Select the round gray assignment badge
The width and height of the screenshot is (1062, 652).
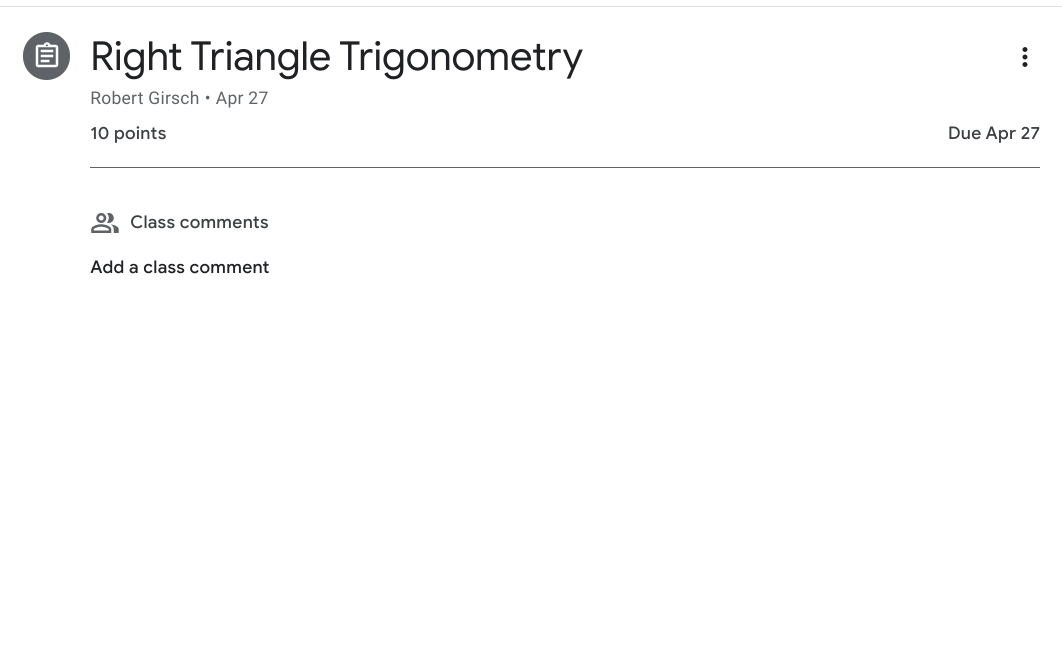[47, 56]
